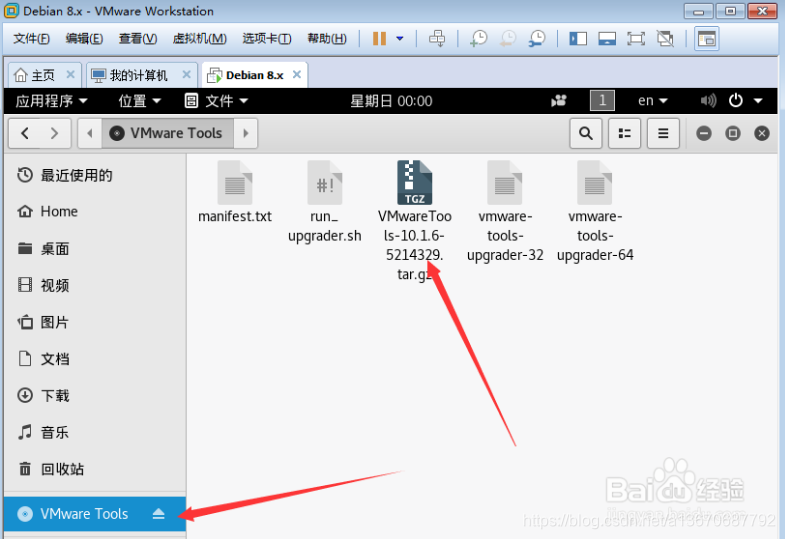Send Ctrl+Alt+Del to the guest
The image size is (785, 539).
coord(437,39)
